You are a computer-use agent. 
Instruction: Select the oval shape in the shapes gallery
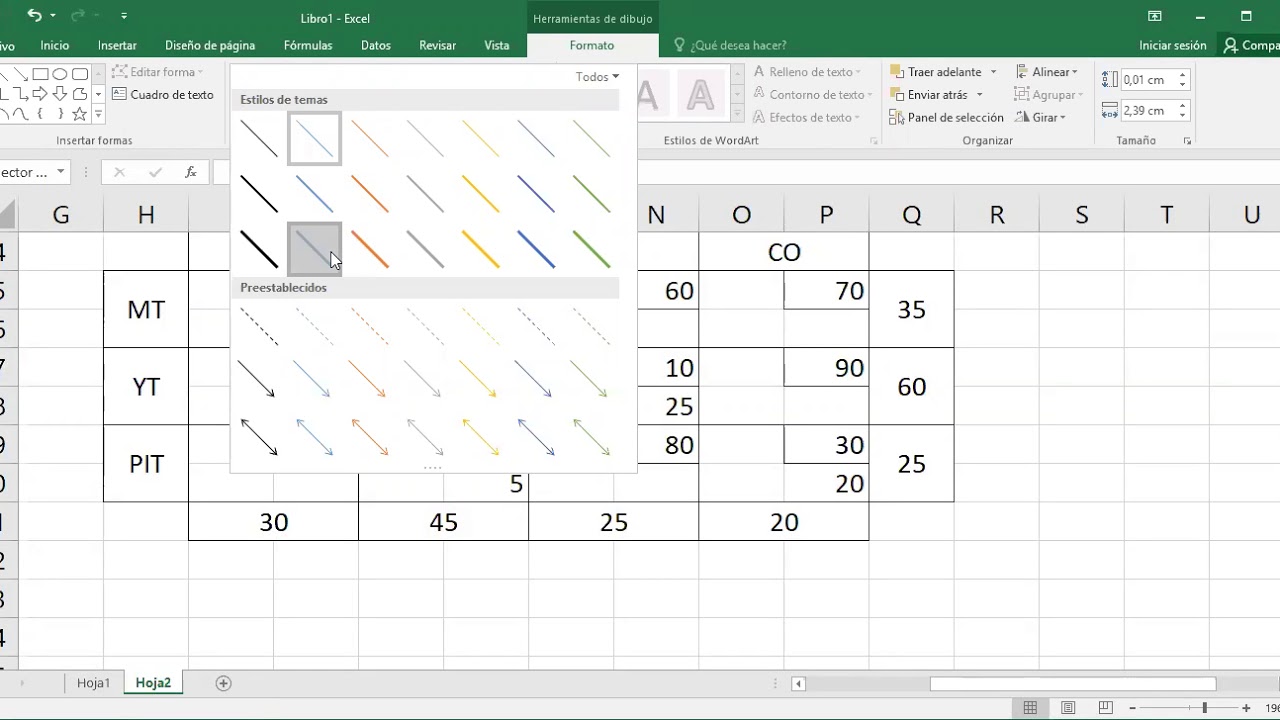click(60, 74)
